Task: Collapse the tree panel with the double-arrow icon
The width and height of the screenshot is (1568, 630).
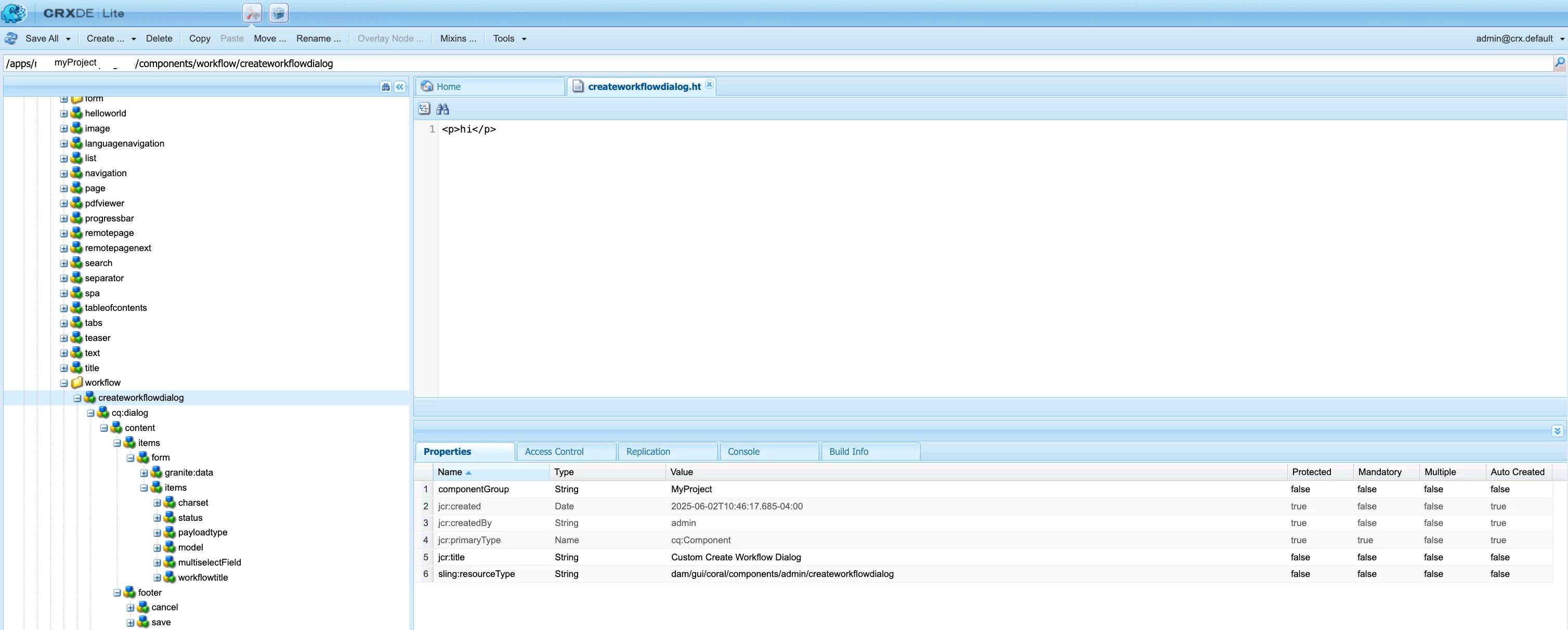Action: coord(399,87)
